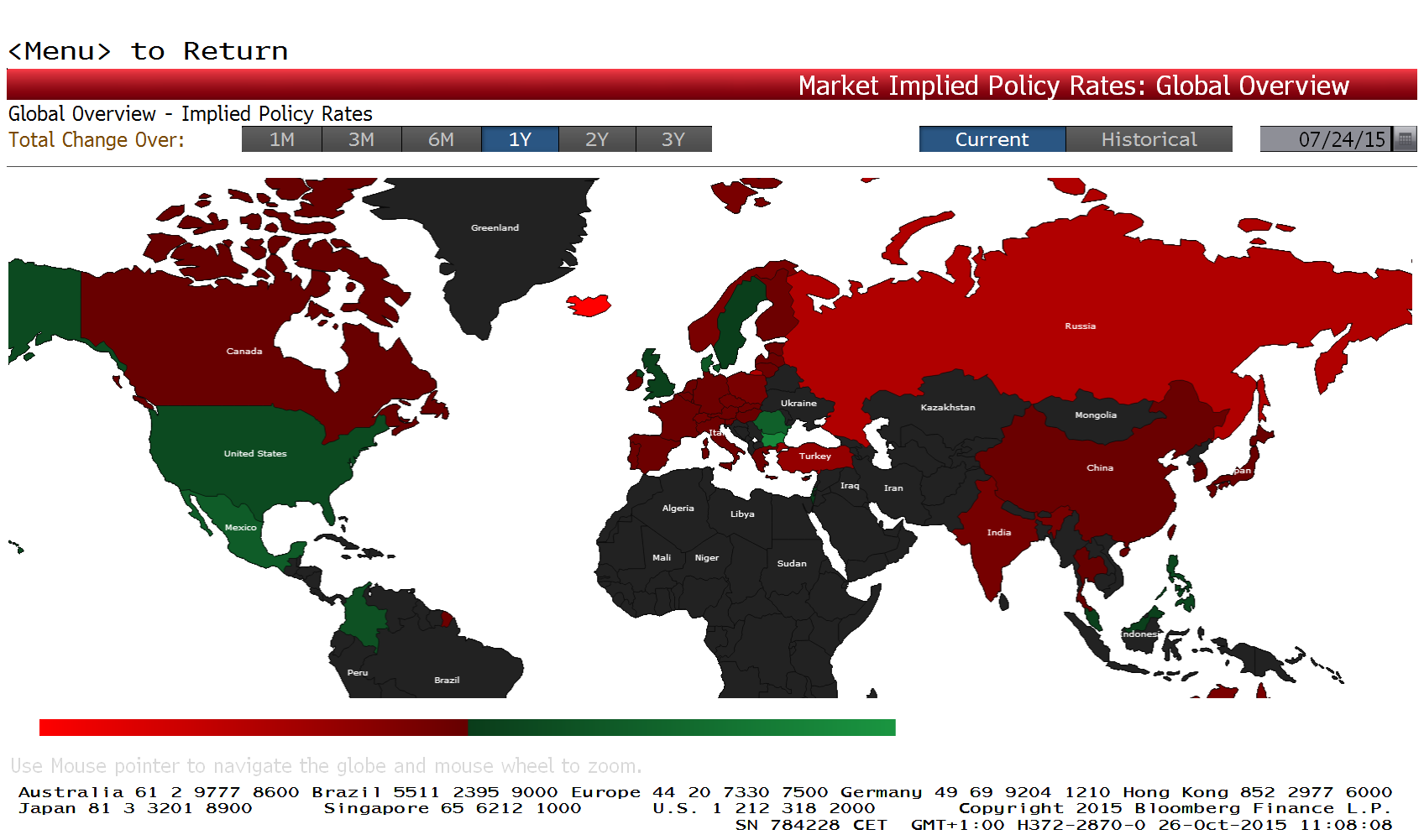Click the Global Overview - Implied Policy Rates heading
Screen dimensions: 1424x840
pyautogui.click(x=191, y=114)
